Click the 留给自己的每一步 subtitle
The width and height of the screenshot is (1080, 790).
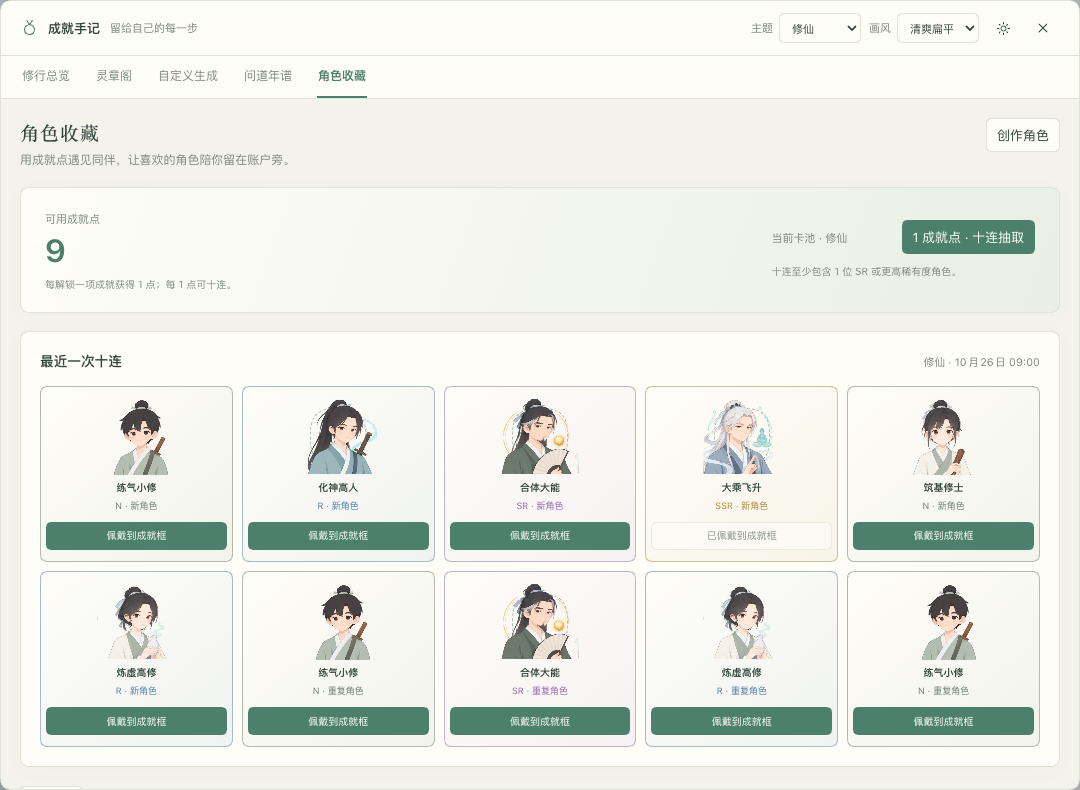pyautogui.click(x=154, y=28)
